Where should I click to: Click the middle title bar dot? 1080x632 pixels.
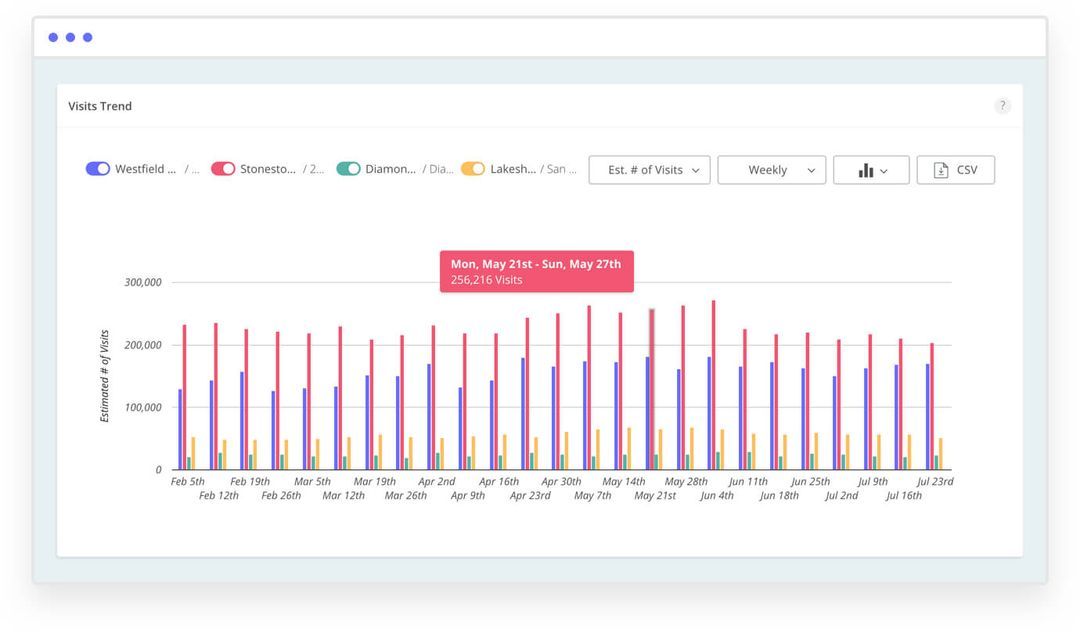[x=70, y=37]
